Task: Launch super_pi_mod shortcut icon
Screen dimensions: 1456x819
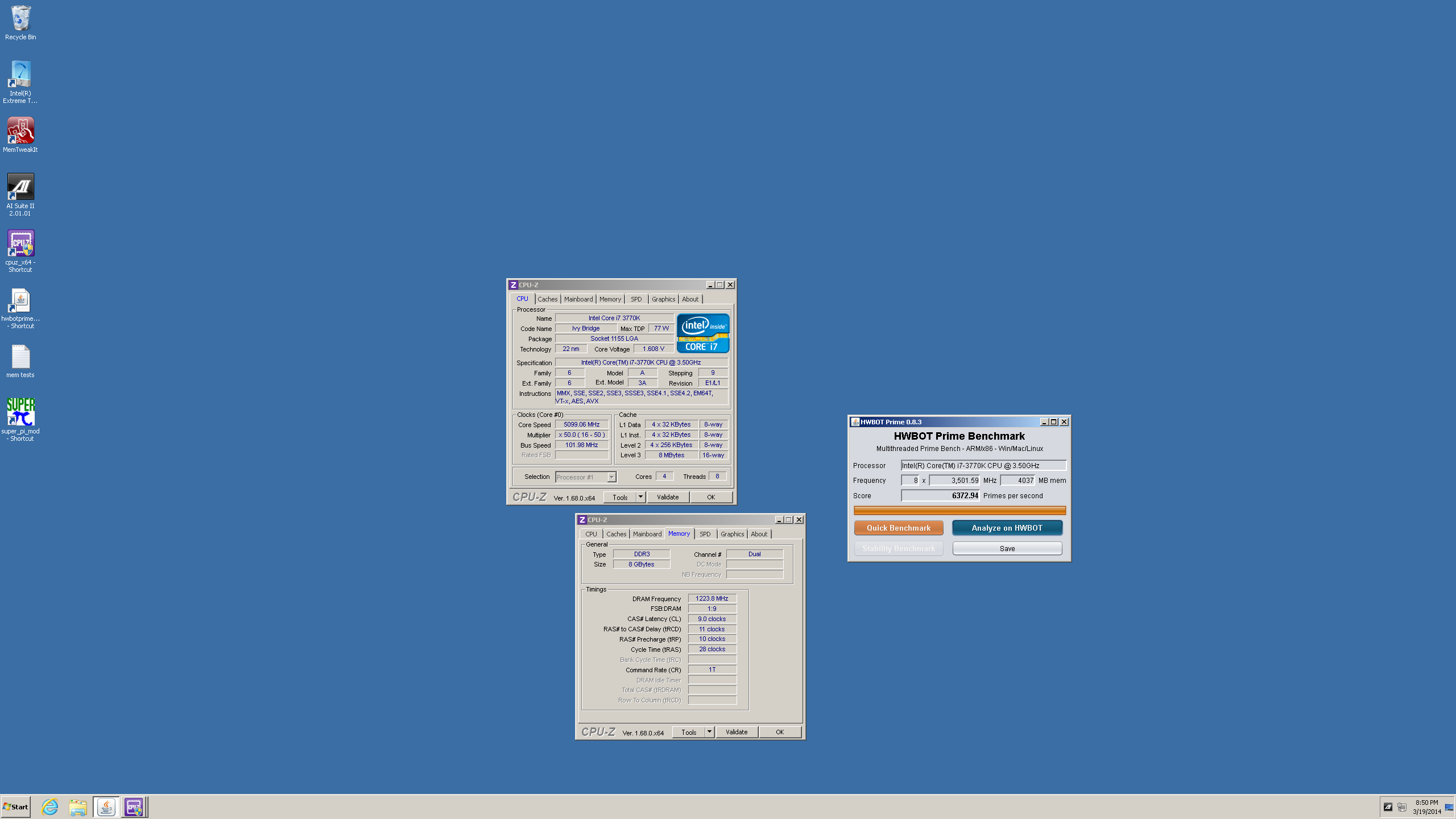Action: click(20, 420)
